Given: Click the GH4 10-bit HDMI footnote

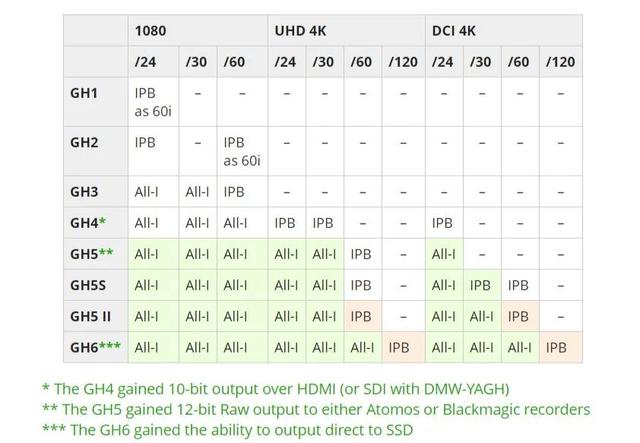Looking at the screenshot, I should pyautogui.click(x=276, y=389).
